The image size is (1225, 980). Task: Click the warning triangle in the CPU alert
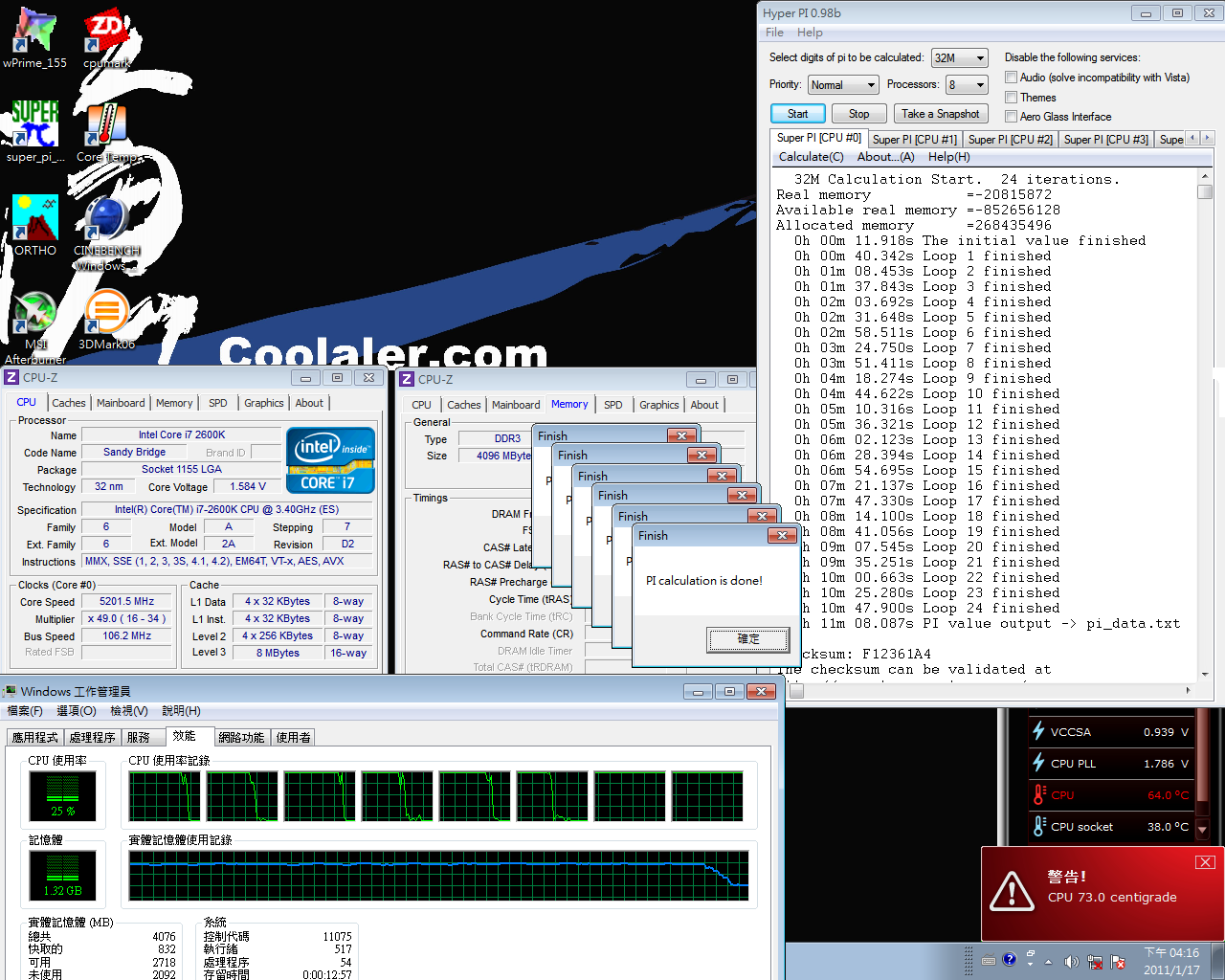1012,890
